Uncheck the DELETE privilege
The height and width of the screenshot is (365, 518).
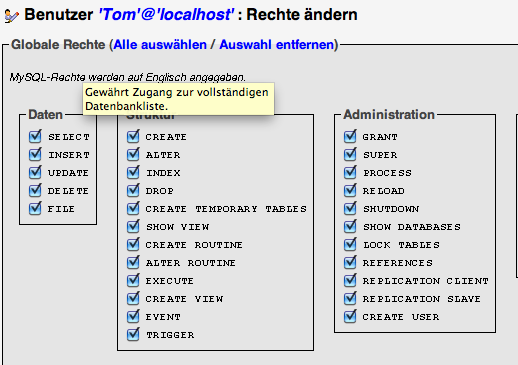coord(35,190)
